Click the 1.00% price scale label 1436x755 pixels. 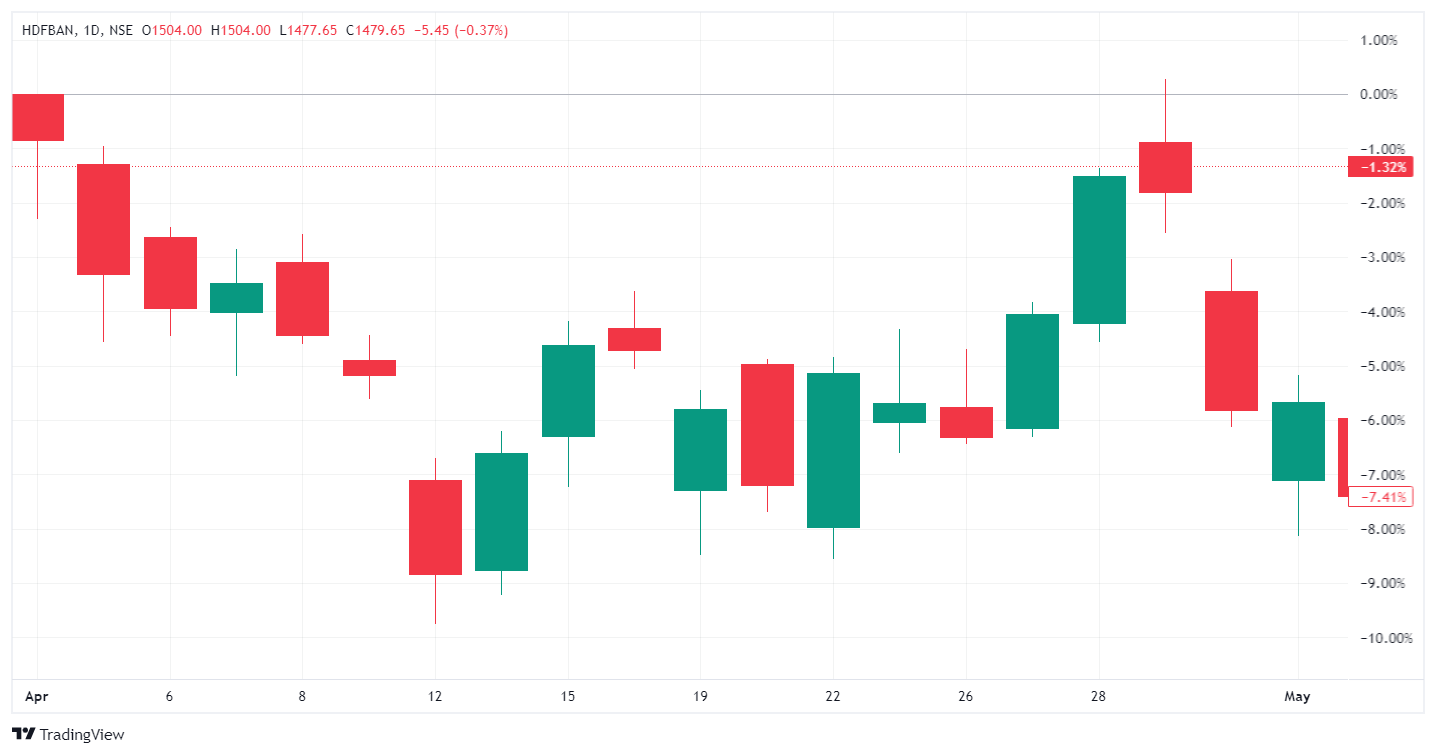coord(1379,41)
